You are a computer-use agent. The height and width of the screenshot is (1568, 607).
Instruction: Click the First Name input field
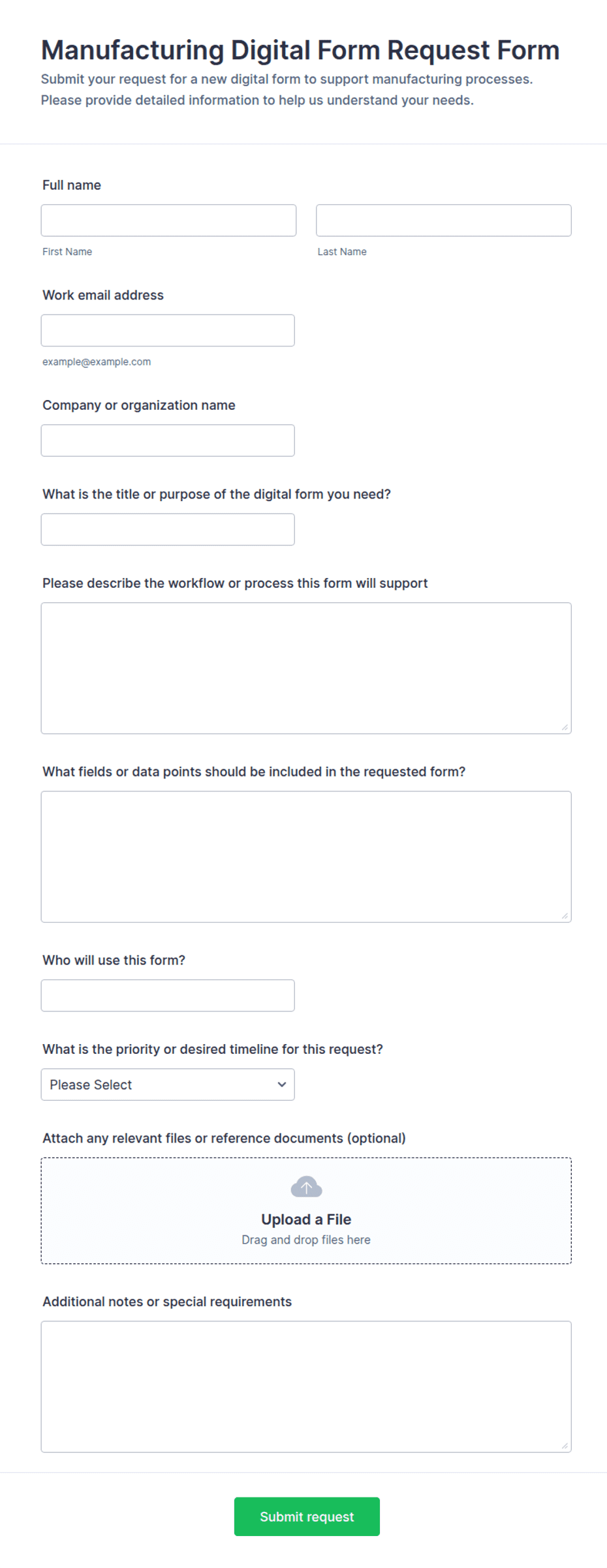pyautogui.click(x=168, y=220)
